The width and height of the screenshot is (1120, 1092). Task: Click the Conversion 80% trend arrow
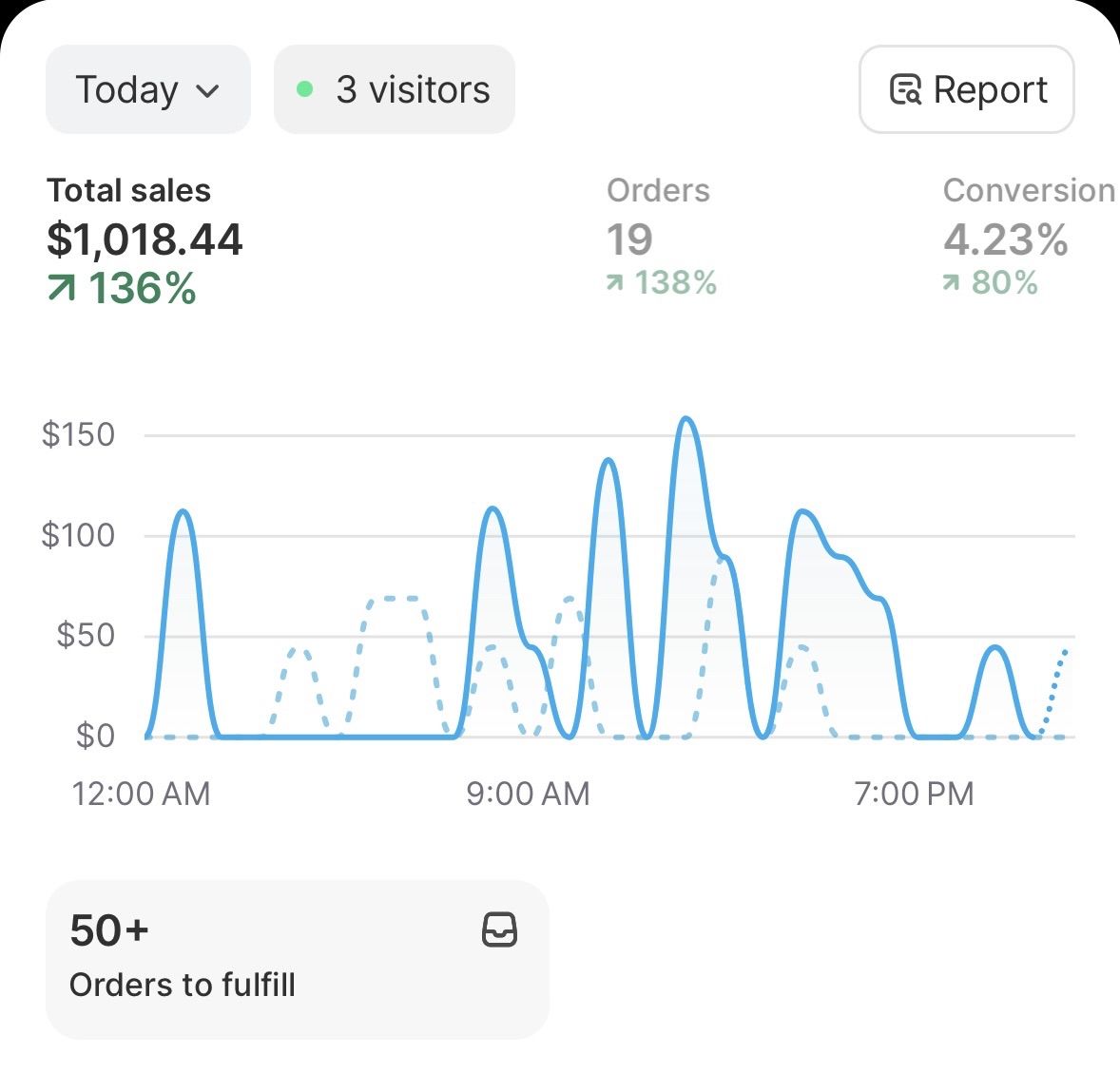coord(952,282)
